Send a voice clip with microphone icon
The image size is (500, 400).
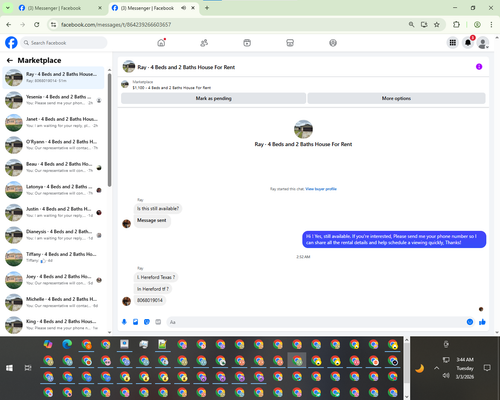(x=124, y=322)
